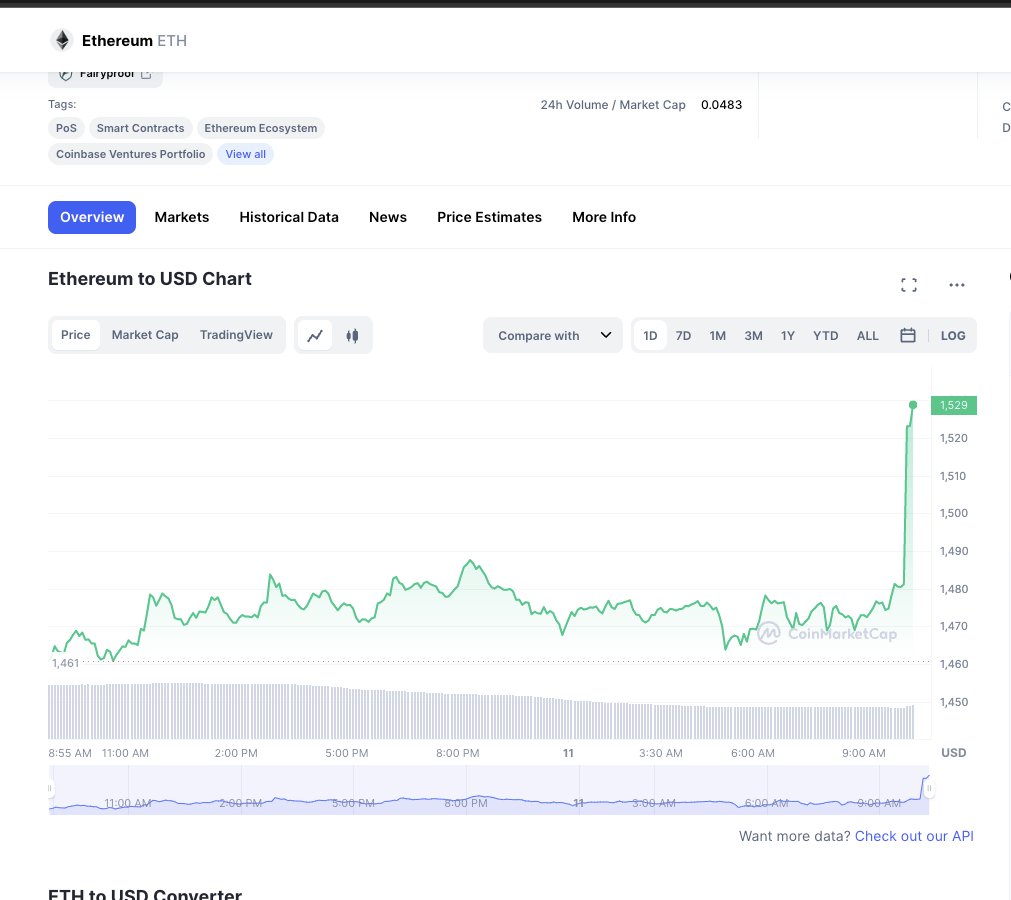
Task: Click the Ethereum diamond logo icon
Action: (62, 40)
